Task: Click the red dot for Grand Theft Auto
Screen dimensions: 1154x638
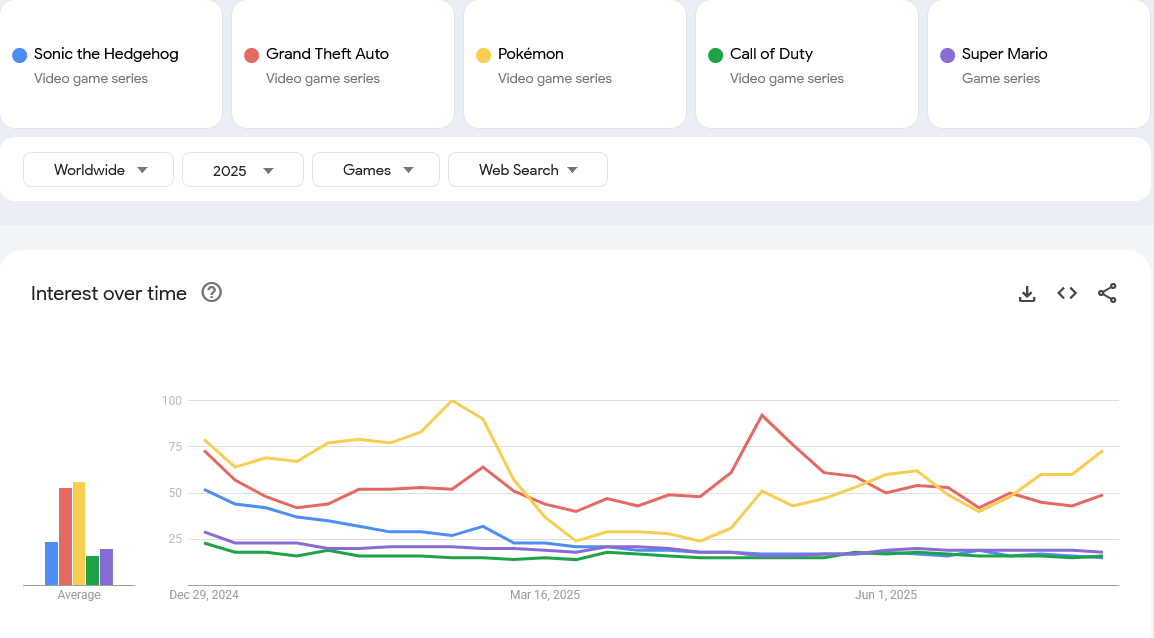Action: (x=252, y=55)
